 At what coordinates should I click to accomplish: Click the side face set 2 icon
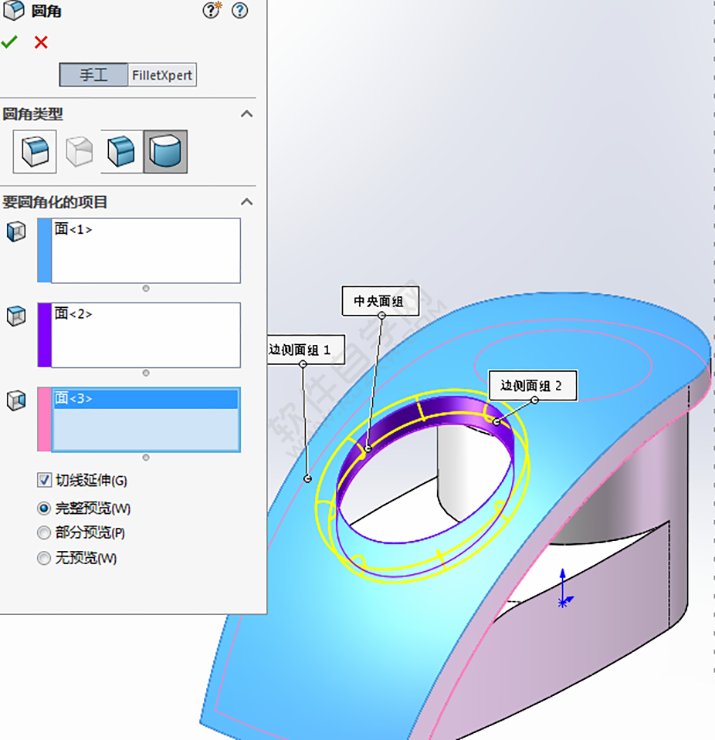16,400
